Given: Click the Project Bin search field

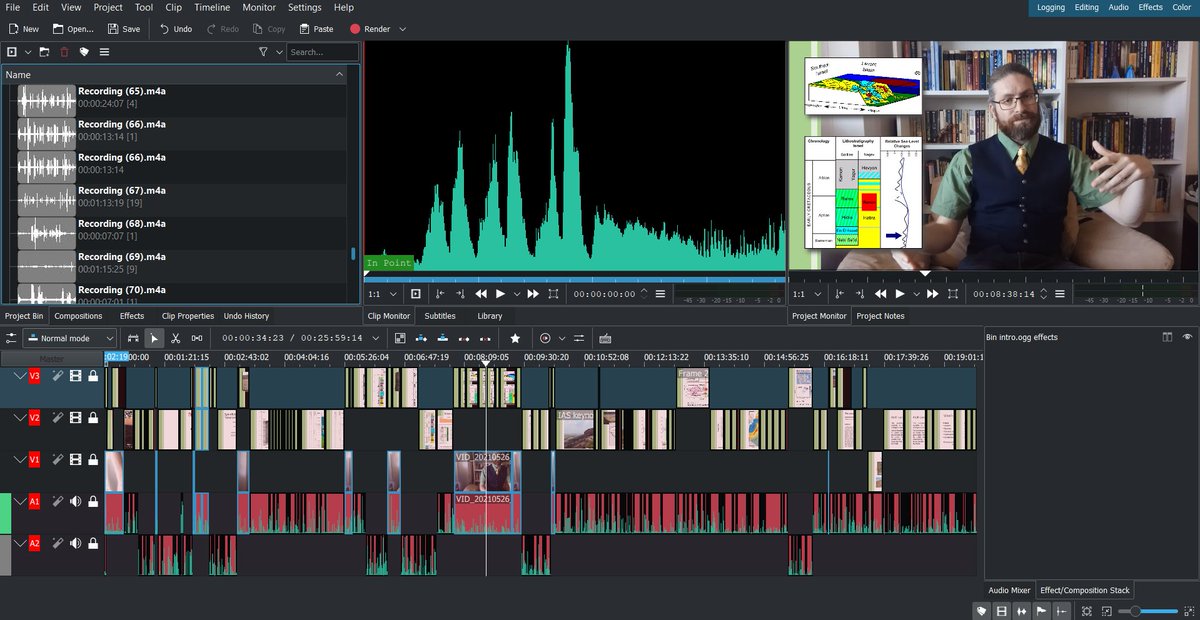Looking at the screenshot, I should point(322,52).
